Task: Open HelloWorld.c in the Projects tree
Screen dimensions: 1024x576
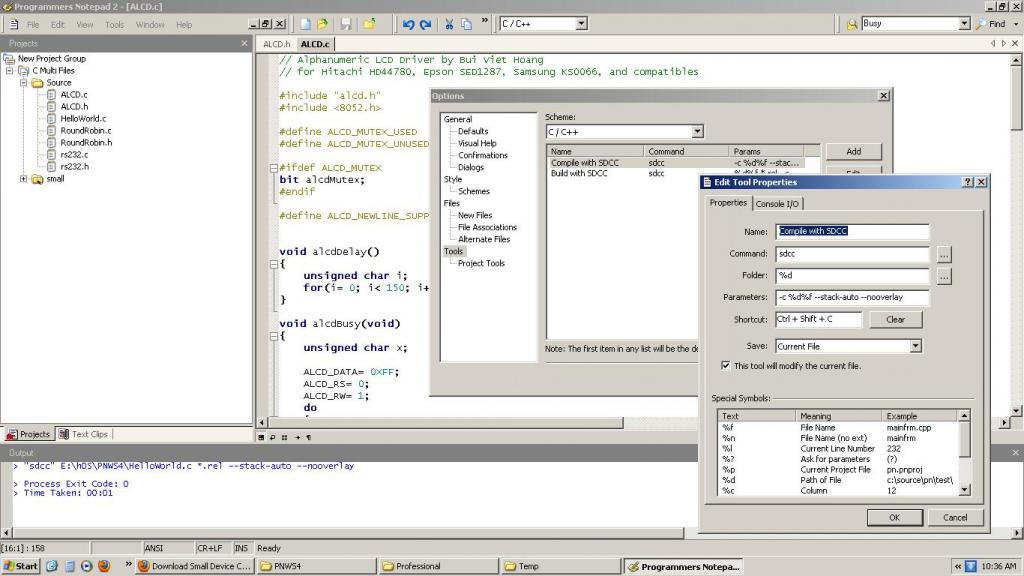Action: pyautogui.click(x=83, y=118)
